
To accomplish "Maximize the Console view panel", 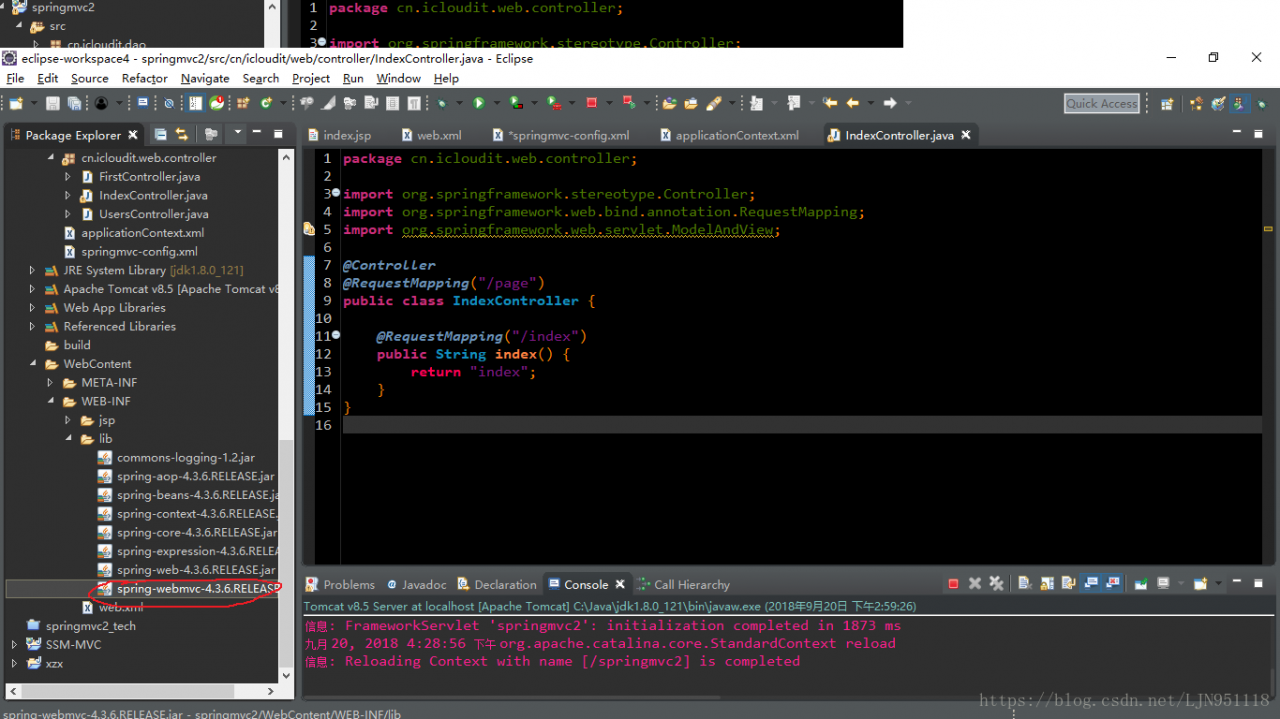I will [x=1258, y=583].
